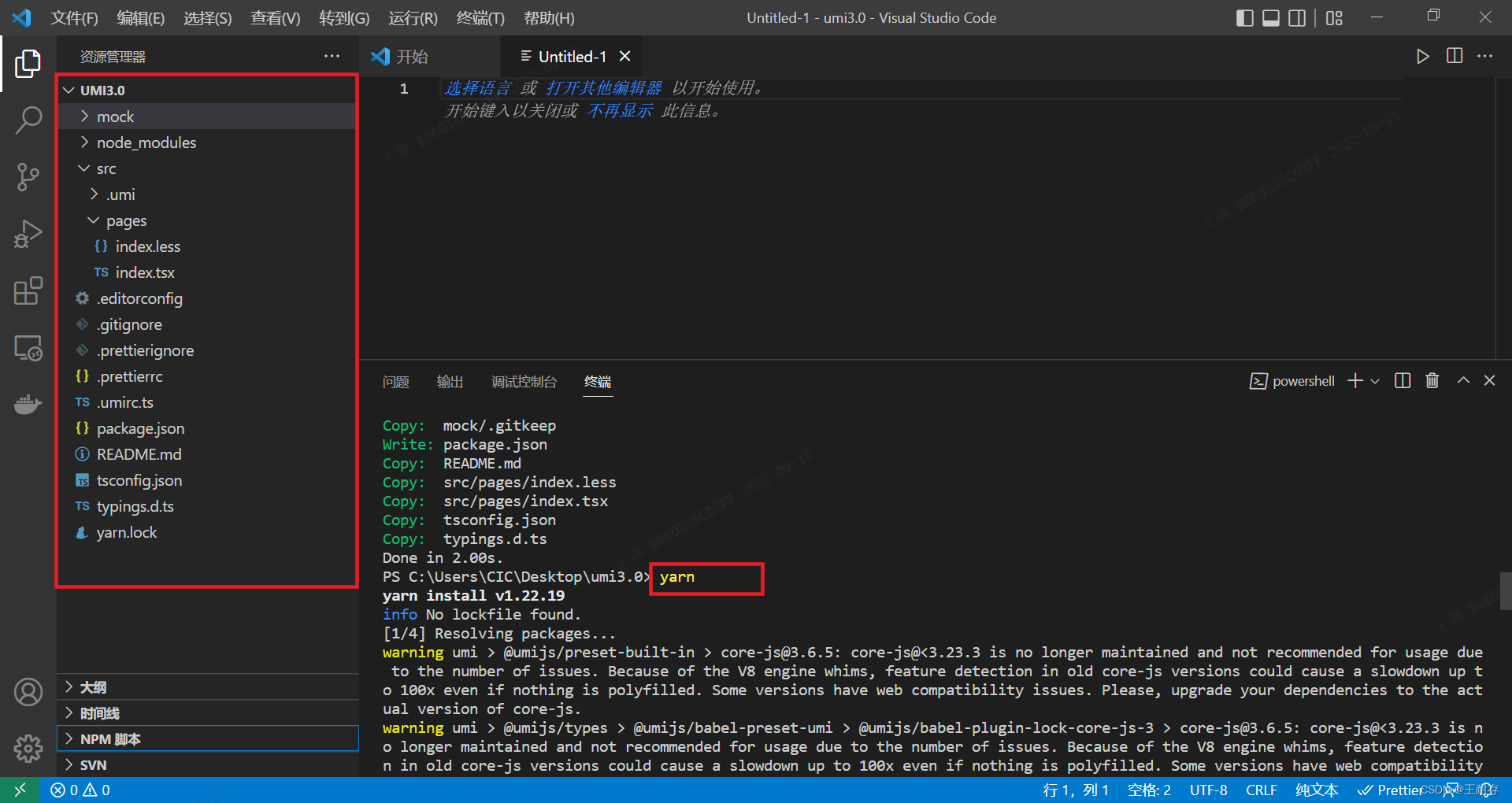
Task: Click the Run file play icon
Action: click(1422, 57)
